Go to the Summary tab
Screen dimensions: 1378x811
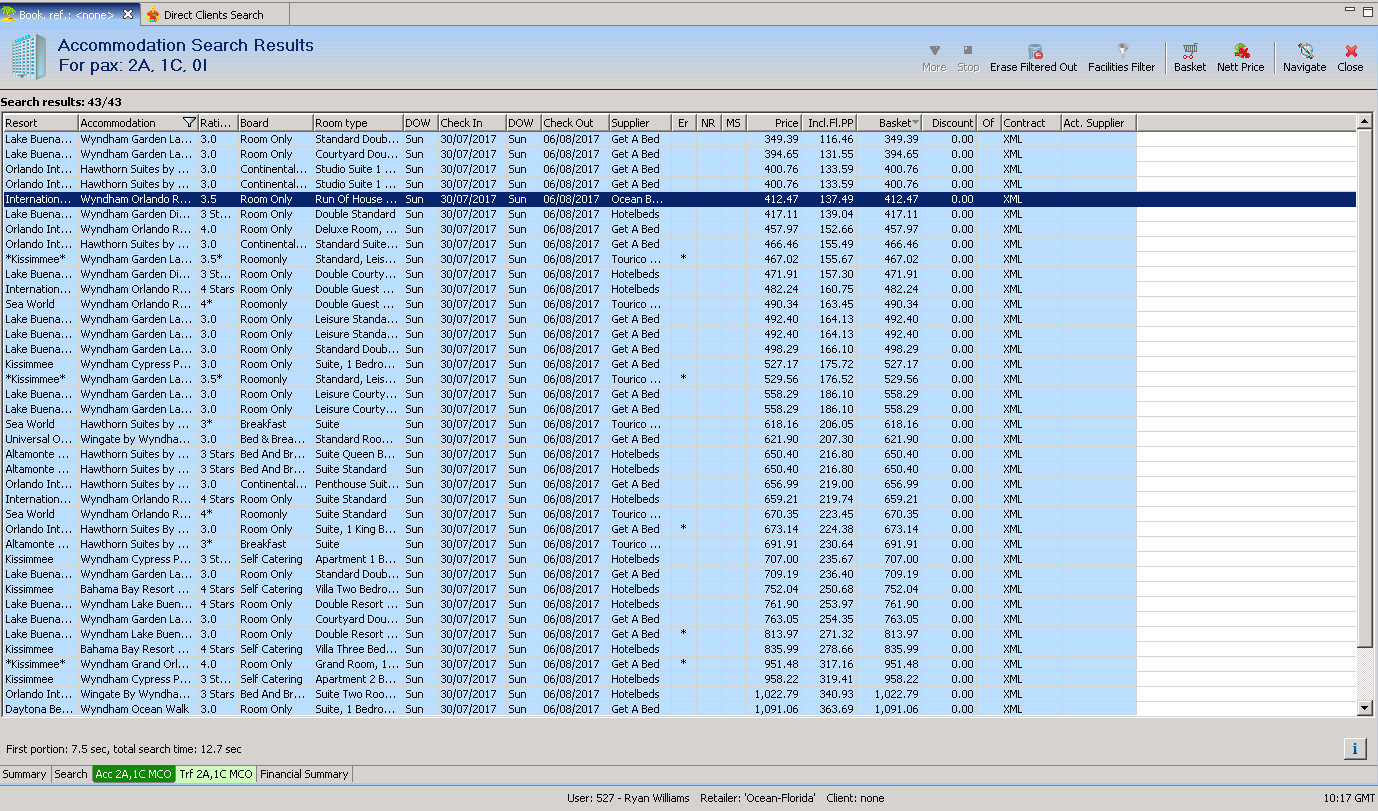click(x=25, y=774)
